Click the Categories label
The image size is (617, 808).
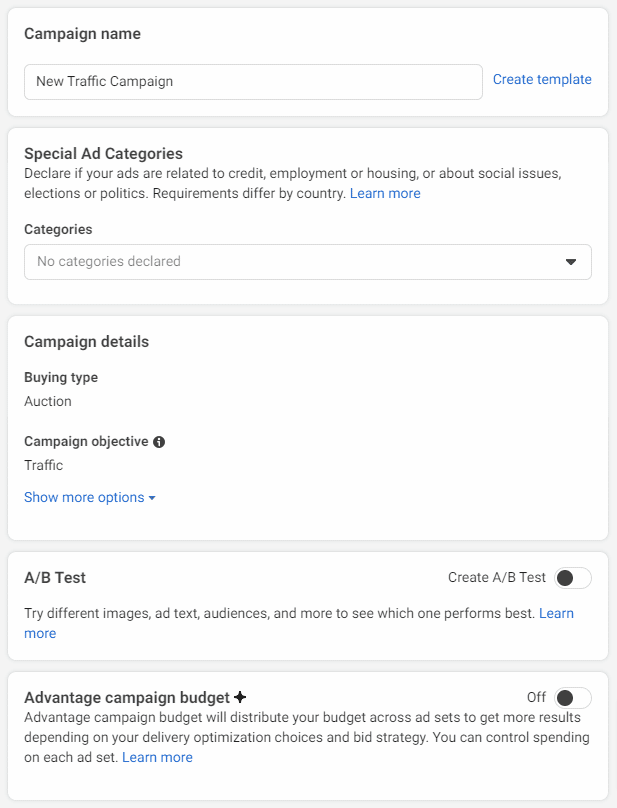click(x=58, y=229)
